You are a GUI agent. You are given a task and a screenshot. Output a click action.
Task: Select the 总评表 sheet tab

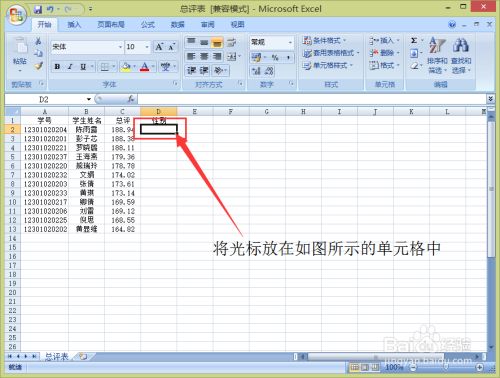[56, 357]
